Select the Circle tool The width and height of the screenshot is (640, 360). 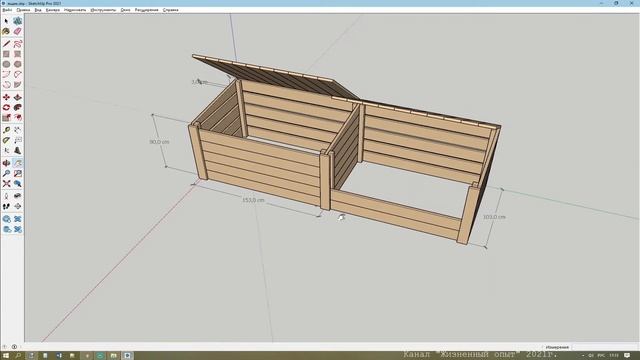(6, 64)
